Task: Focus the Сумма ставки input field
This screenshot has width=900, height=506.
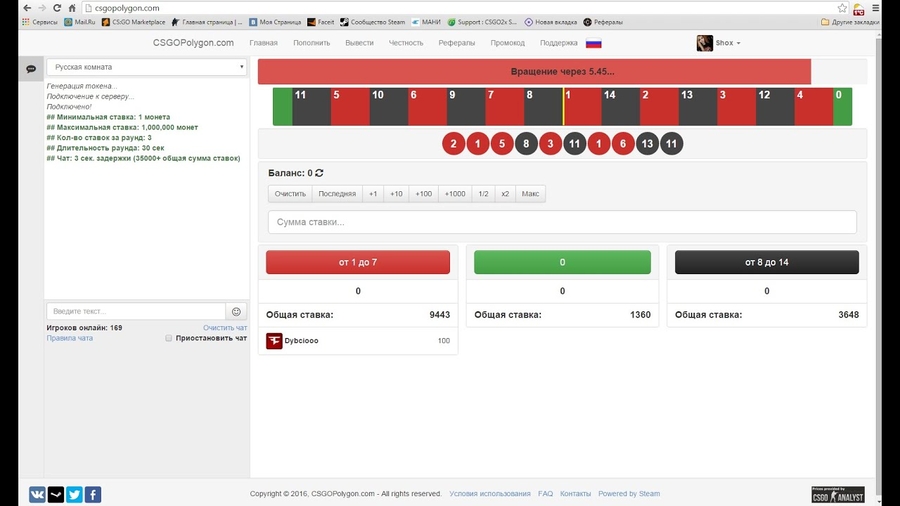Action: click(x=562, y=222)
